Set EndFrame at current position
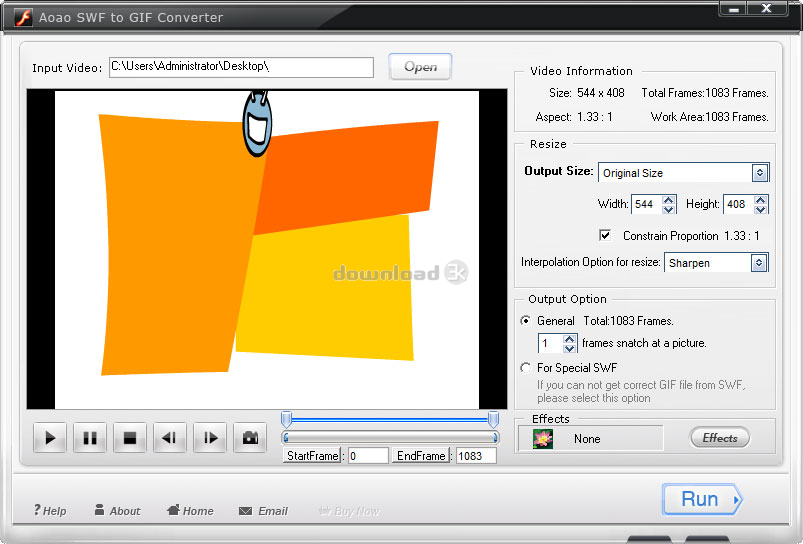This screenshot has width=803, height=544. [421, 455]
